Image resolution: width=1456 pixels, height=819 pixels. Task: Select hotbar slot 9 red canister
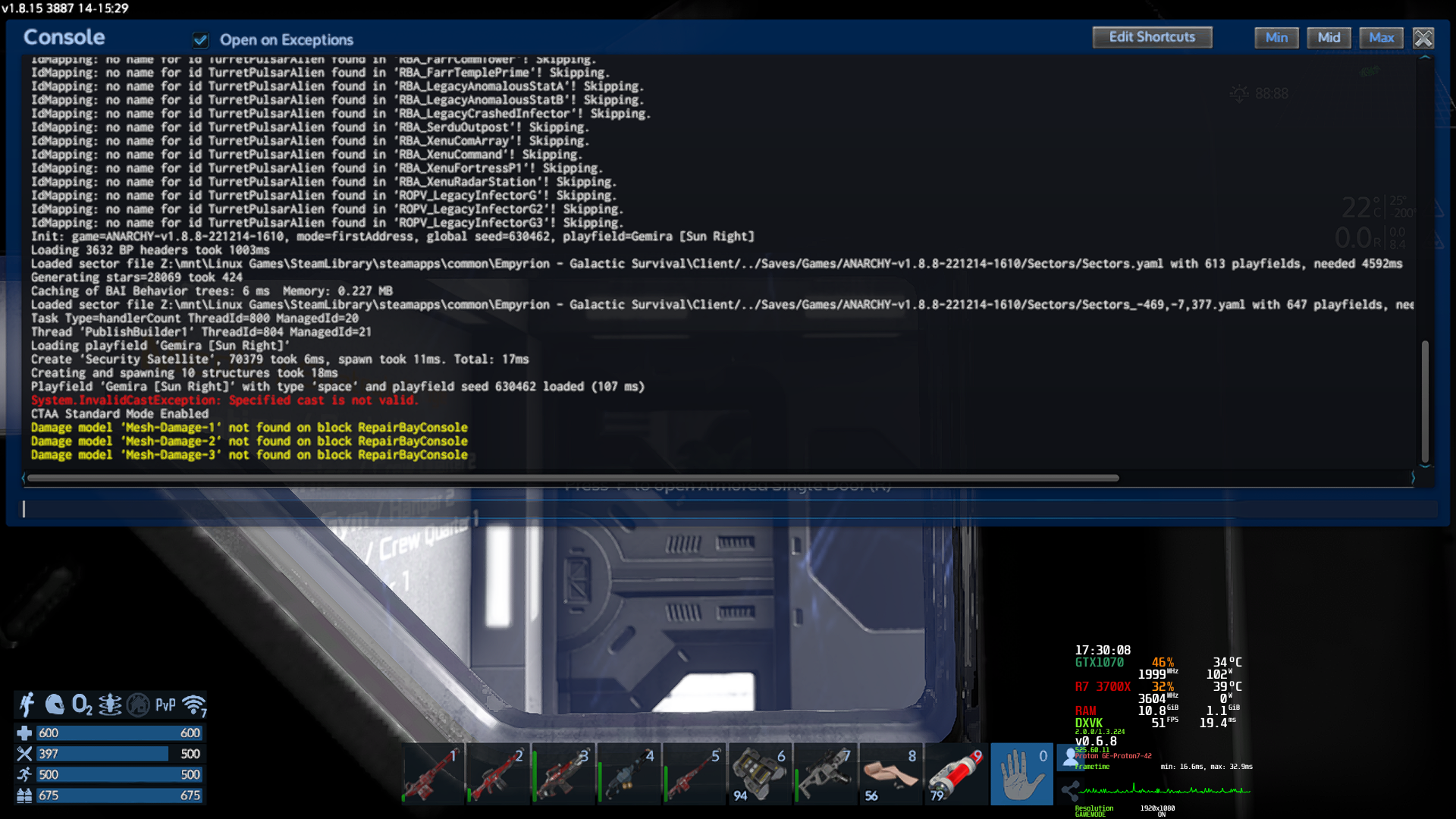[956, 774]
